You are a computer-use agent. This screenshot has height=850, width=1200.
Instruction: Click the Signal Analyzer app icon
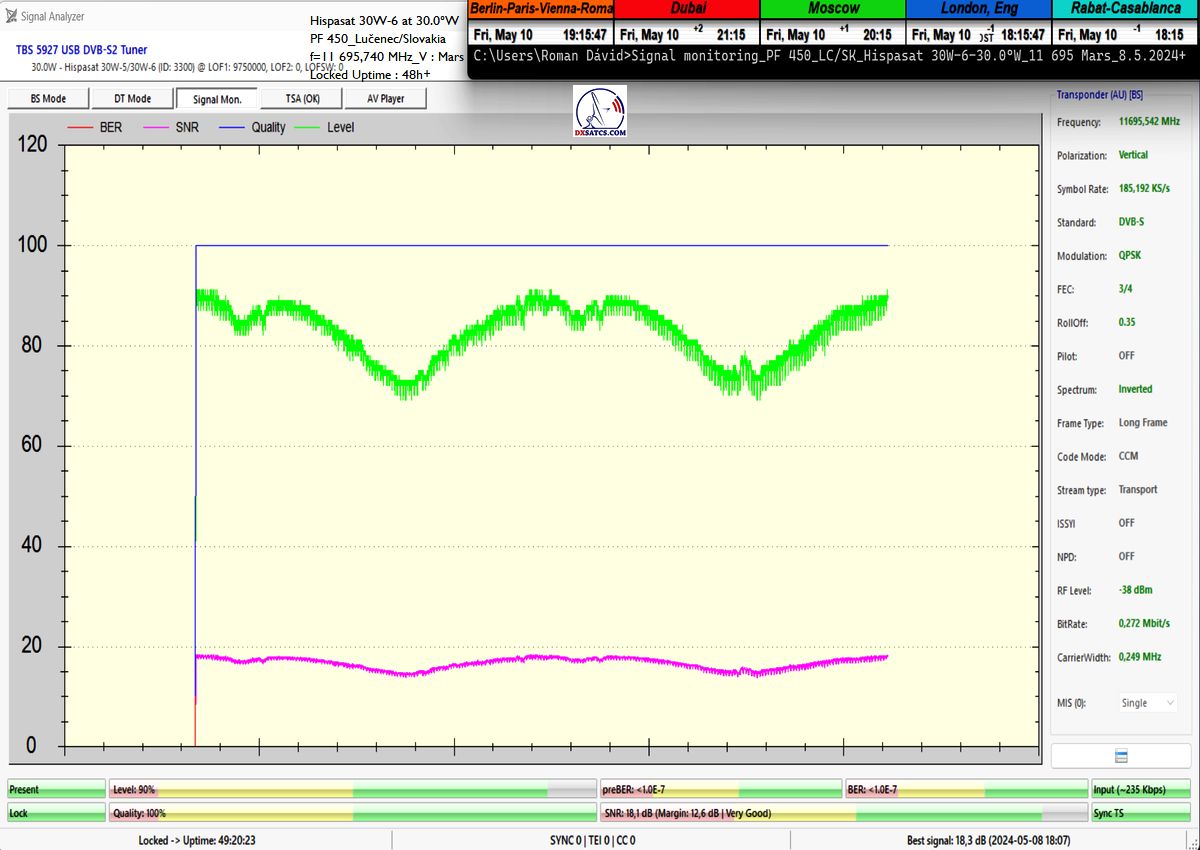pos(10,16)
